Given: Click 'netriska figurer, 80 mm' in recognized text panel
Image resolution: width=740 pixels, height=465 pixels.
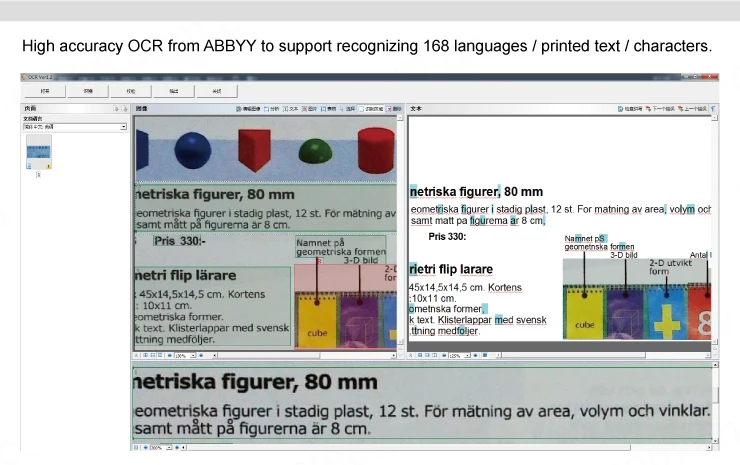Looking at the screenshot, I should tap(476, 192).
